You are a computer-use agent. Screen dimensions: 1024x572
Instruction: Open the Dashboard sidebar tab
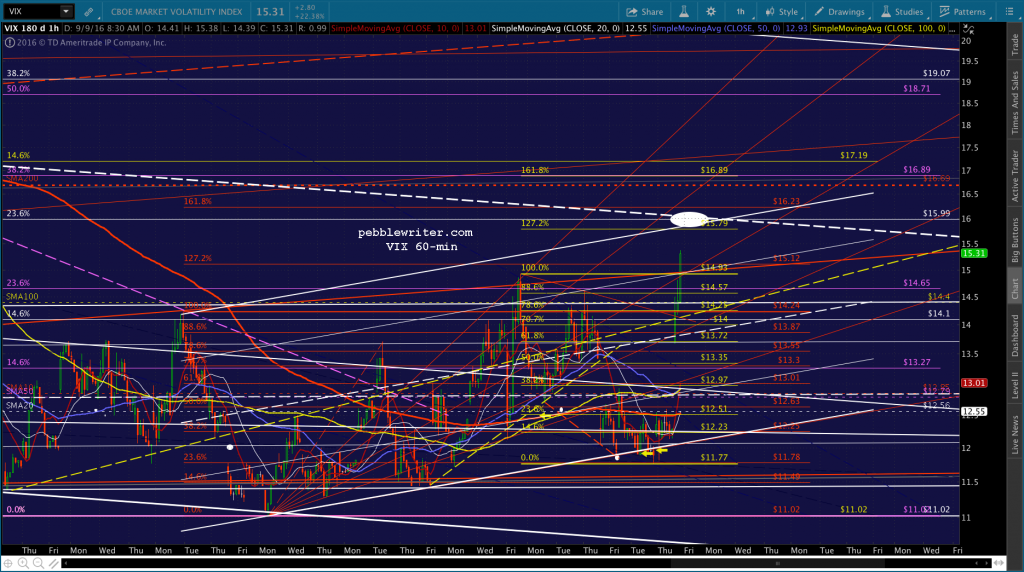coord(1014,336)
